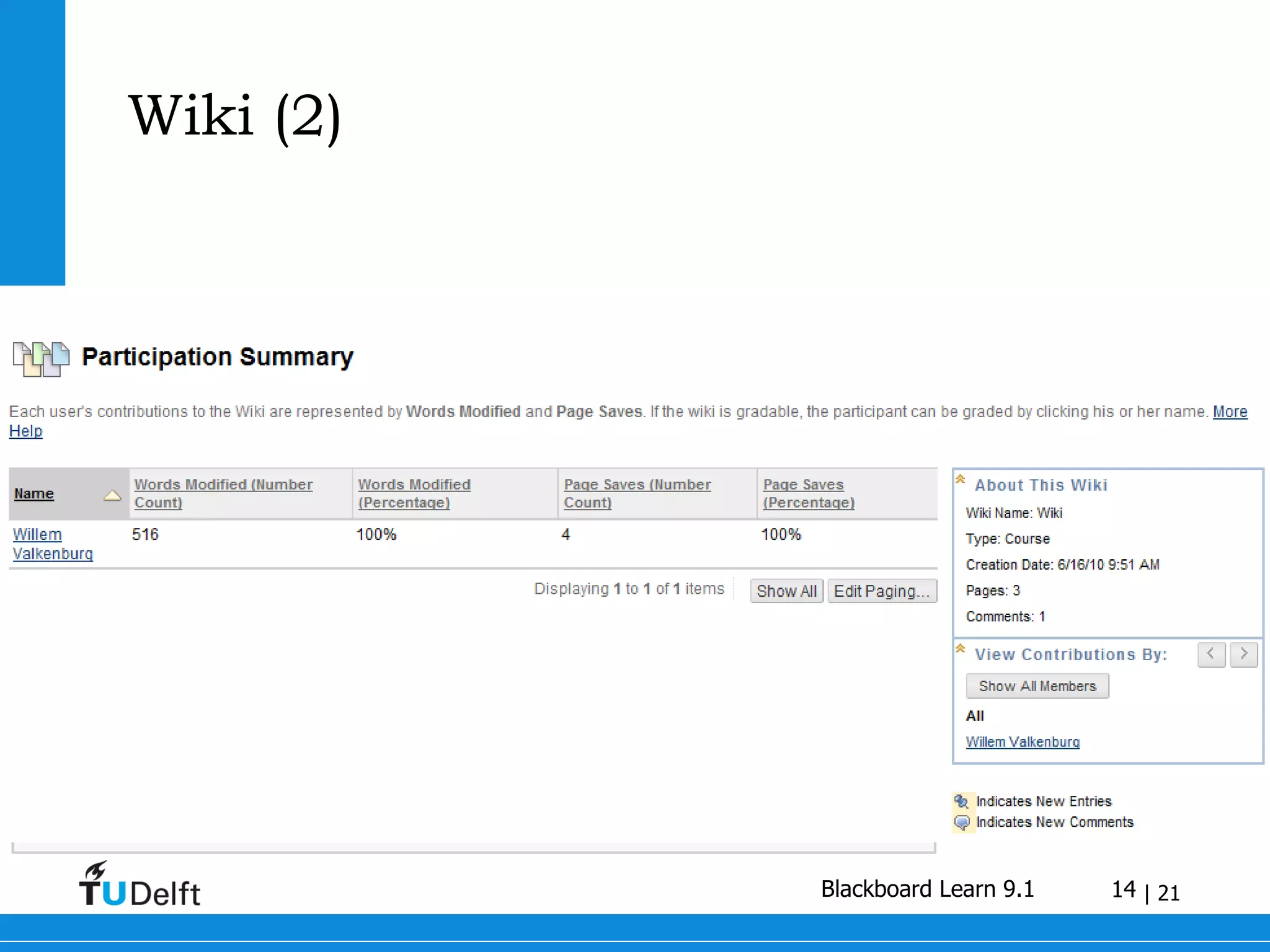Collapse the About This Wiki panel
1270x952 pixels.
pyautogui.click(x=960, y=479)
